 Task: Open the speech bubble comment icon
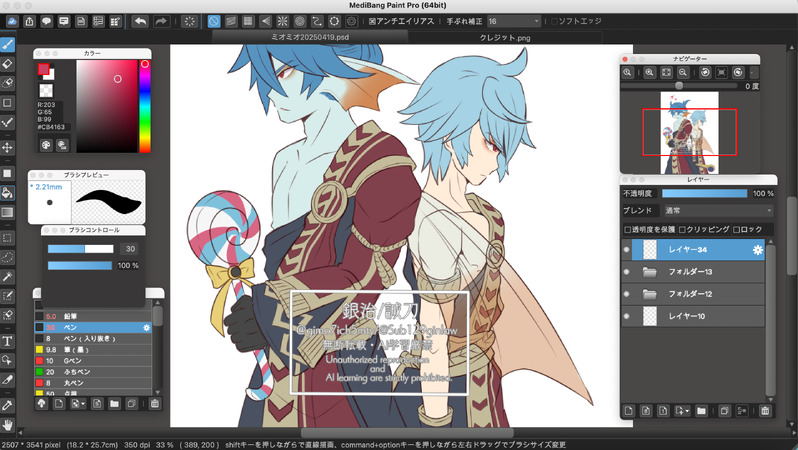(x=46, y=21)
